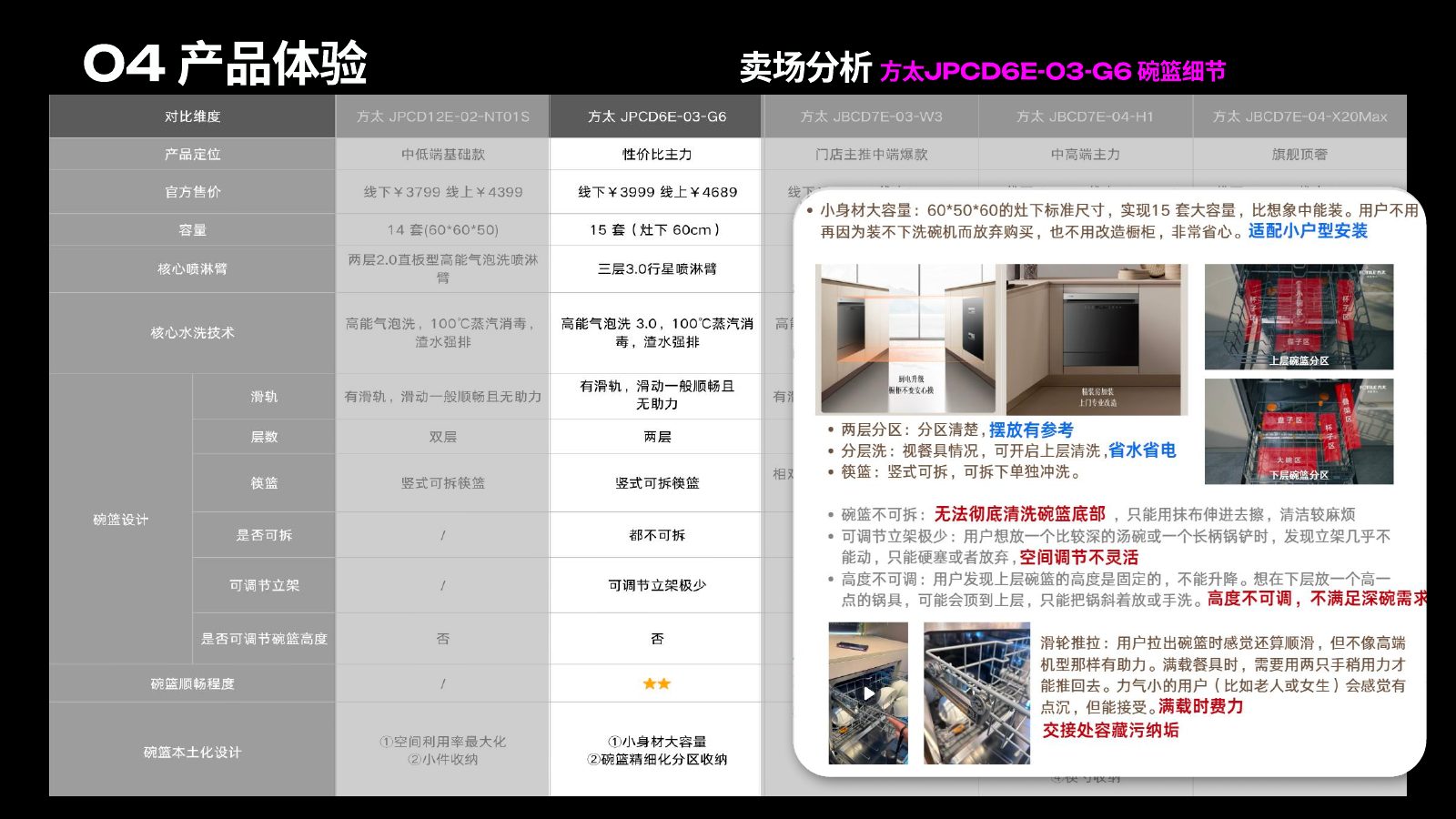Viewport: 1456px width, 819px height.
Task: Select the 中高端主力 cell
Action: pos(1085,154)
